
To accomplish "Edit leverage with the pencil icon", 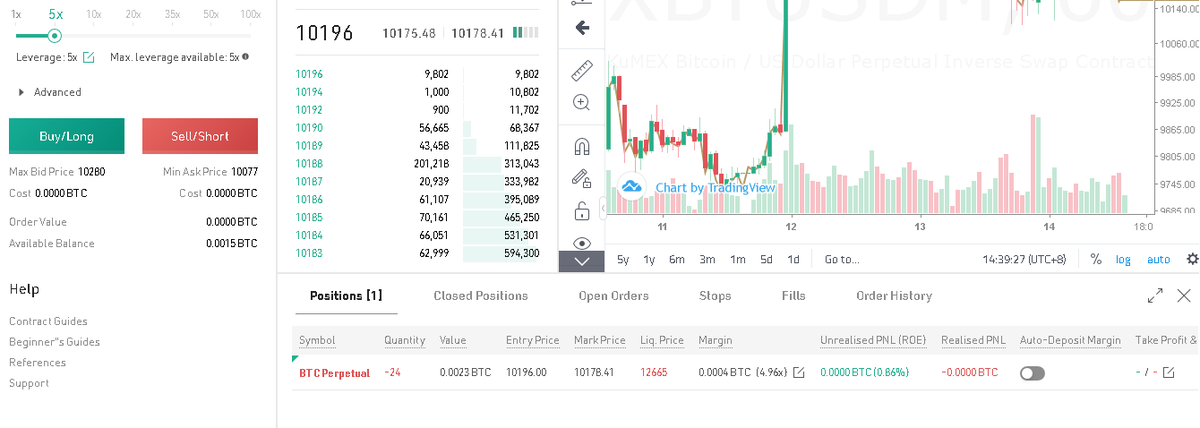I will [88, 57].
